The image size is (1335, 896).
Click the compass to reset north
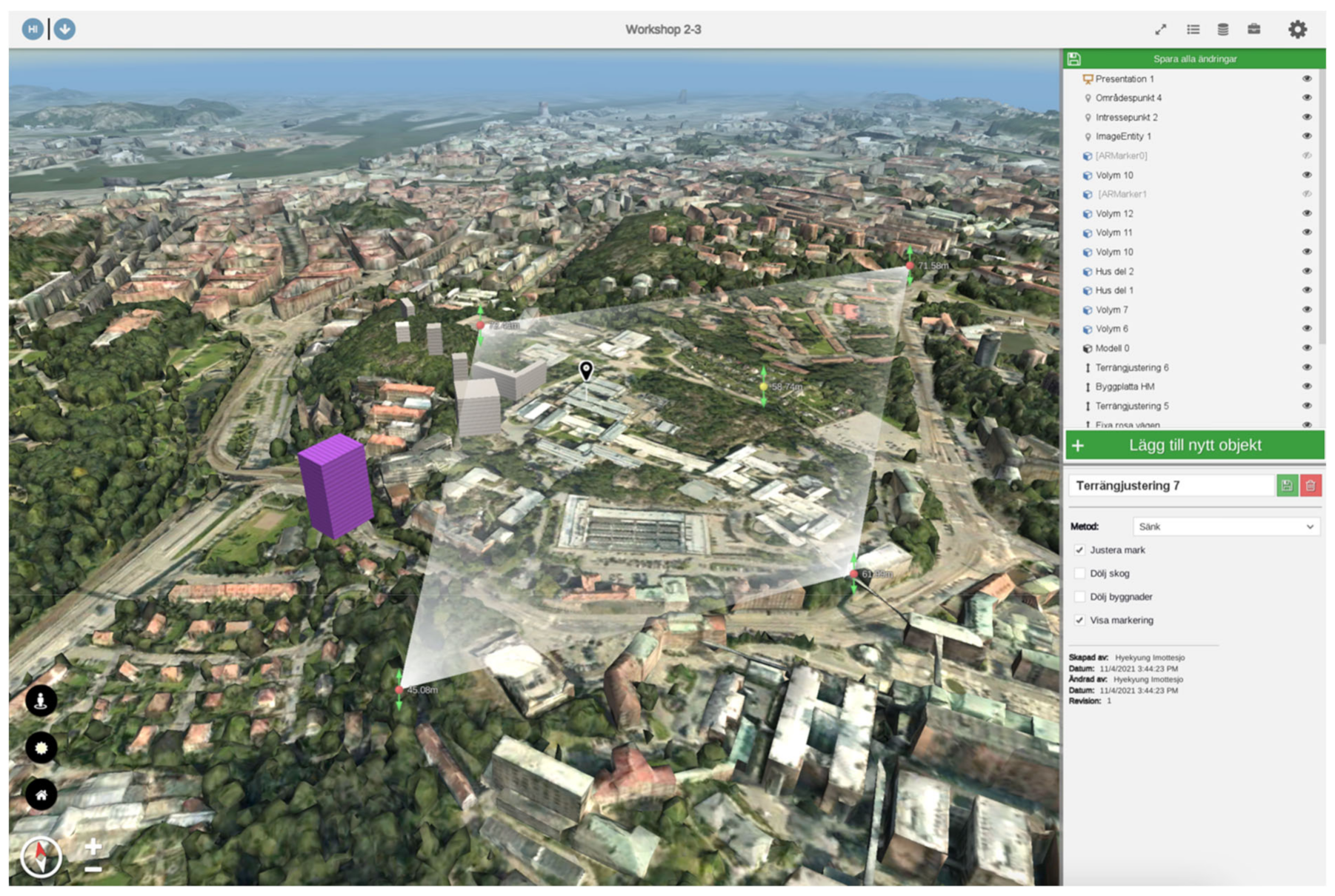(x=41, y=857)
